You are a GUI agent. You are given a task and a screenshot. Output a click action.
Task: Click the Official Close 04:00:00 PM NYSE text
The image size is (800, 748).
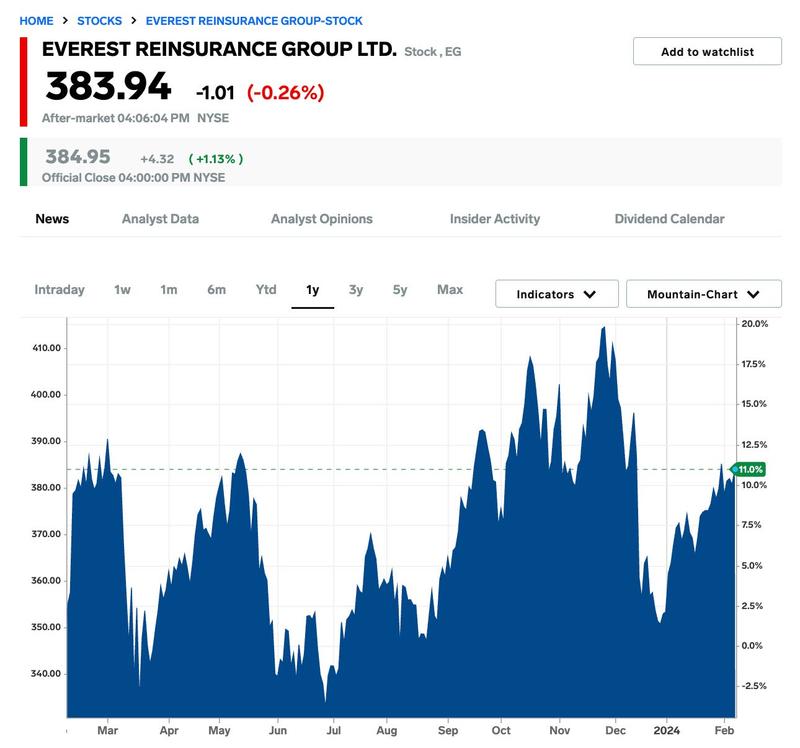click(x=133, y=178)
